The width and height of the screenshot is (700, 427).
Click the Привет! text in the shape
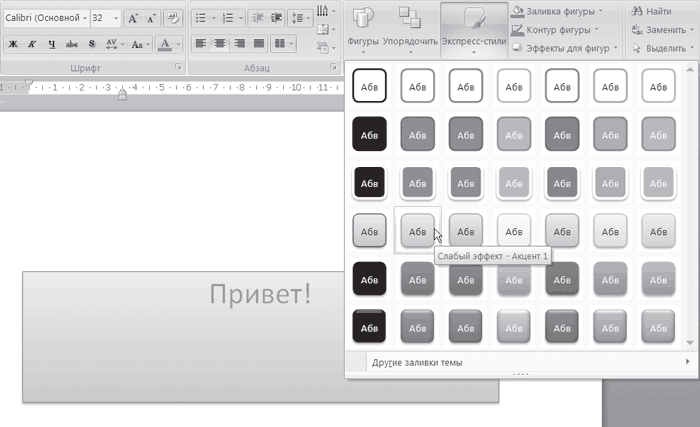tap(260, 294)
